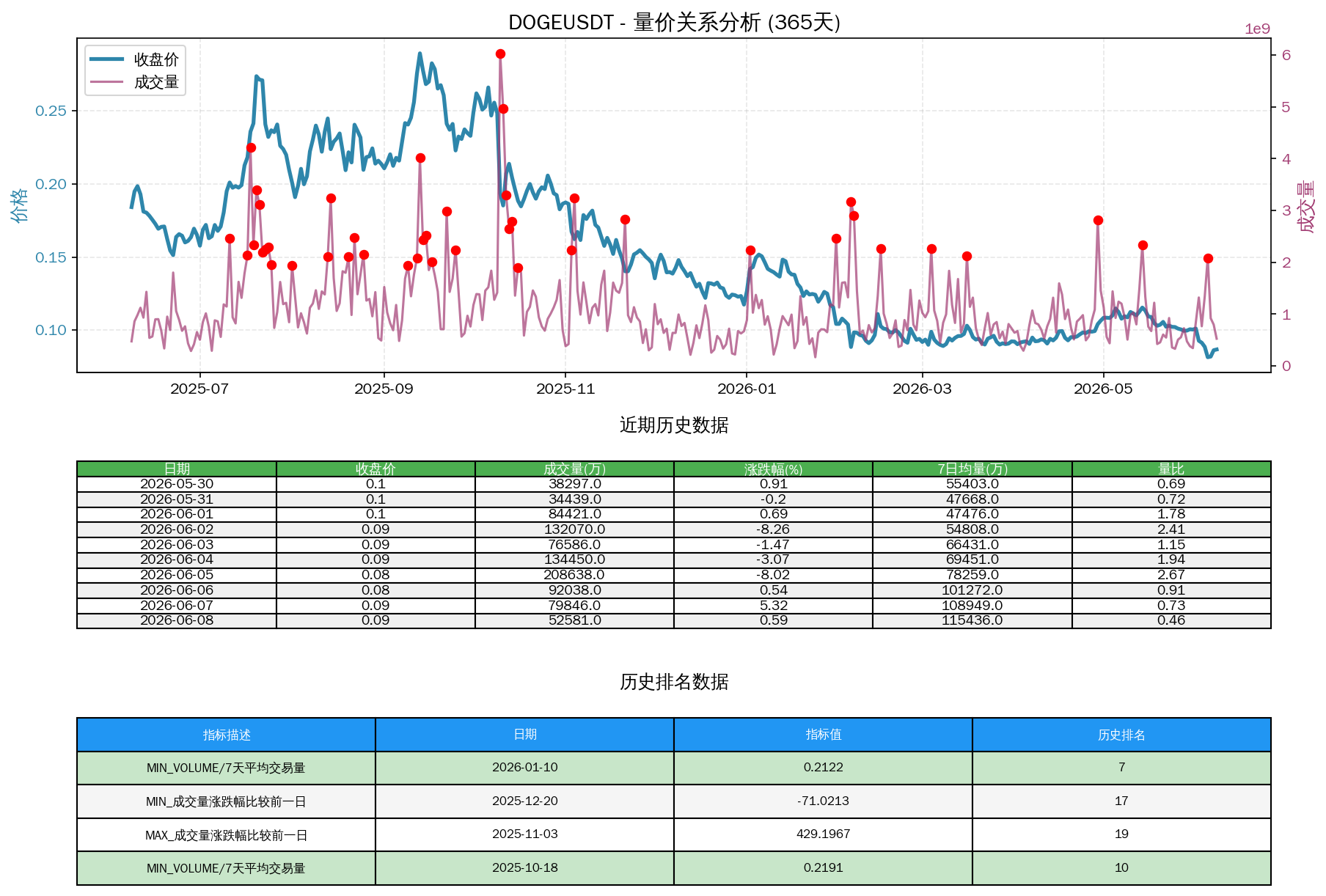Viewport: 1326px width, 896px height.
Task: Click the -8.02 change percentage cell
Action: tap(773, 575)
